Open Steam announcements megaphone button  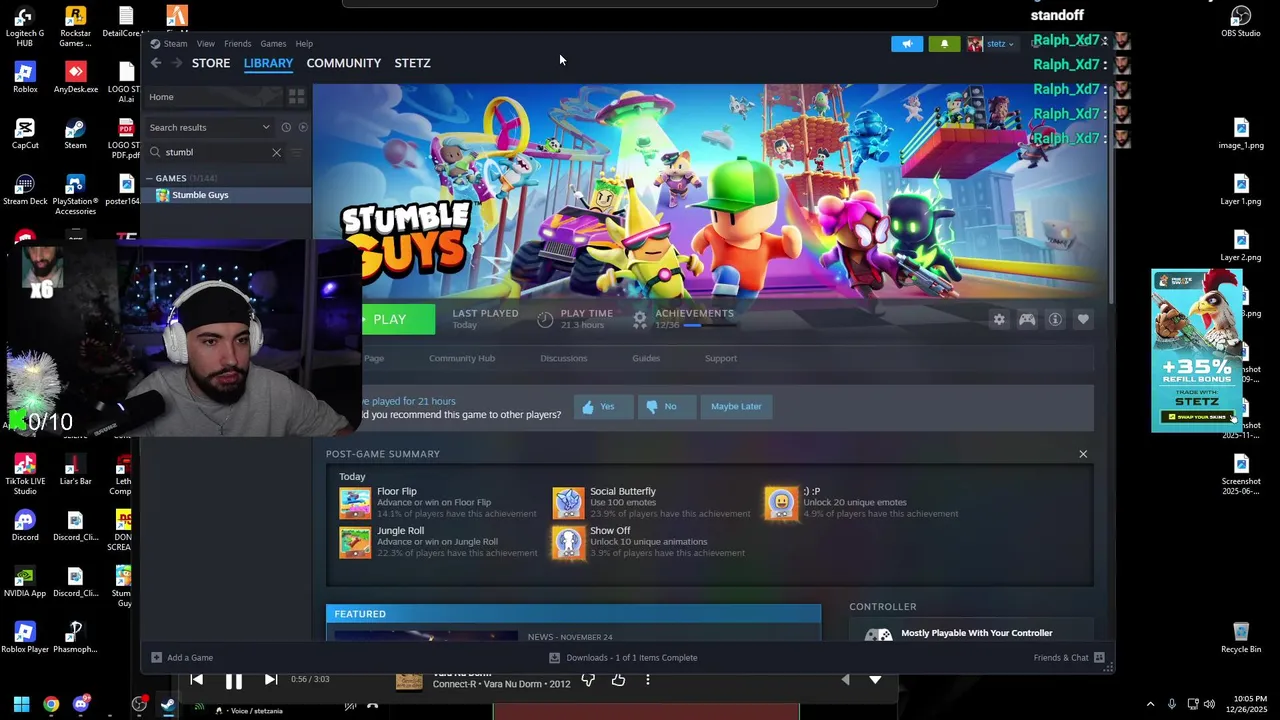[x=907, y=44]
